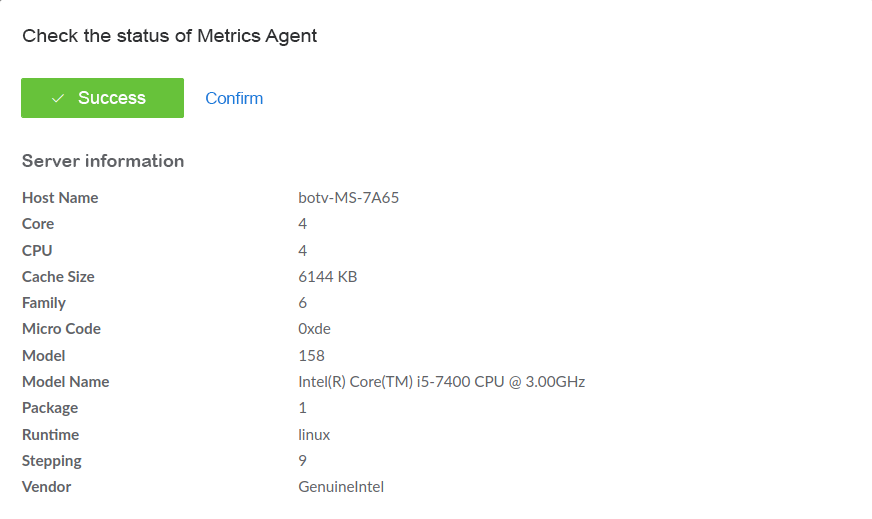Click the Micro Code label
The width and height of the screenshot is (872, 519).
[61, 329]
